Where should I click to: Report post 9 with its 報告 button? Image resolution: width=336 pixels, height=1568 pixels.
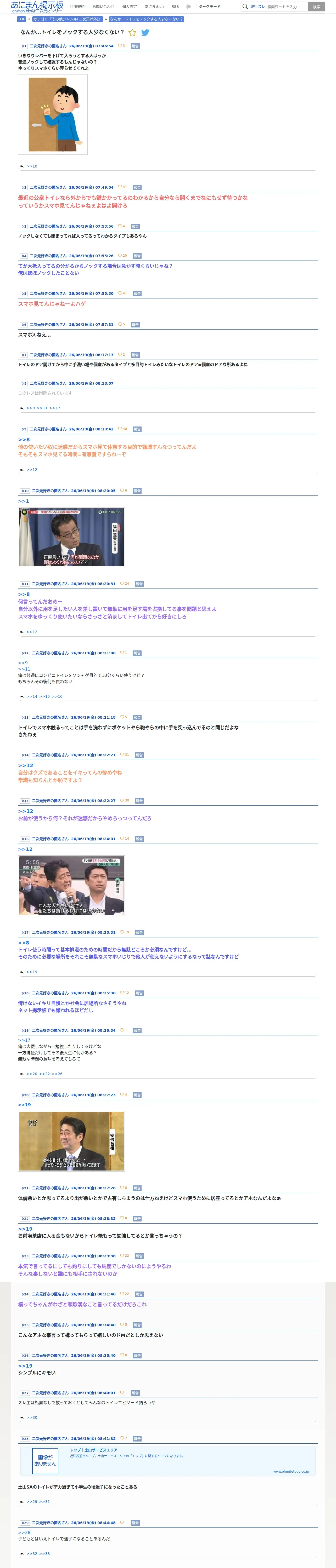137,430
